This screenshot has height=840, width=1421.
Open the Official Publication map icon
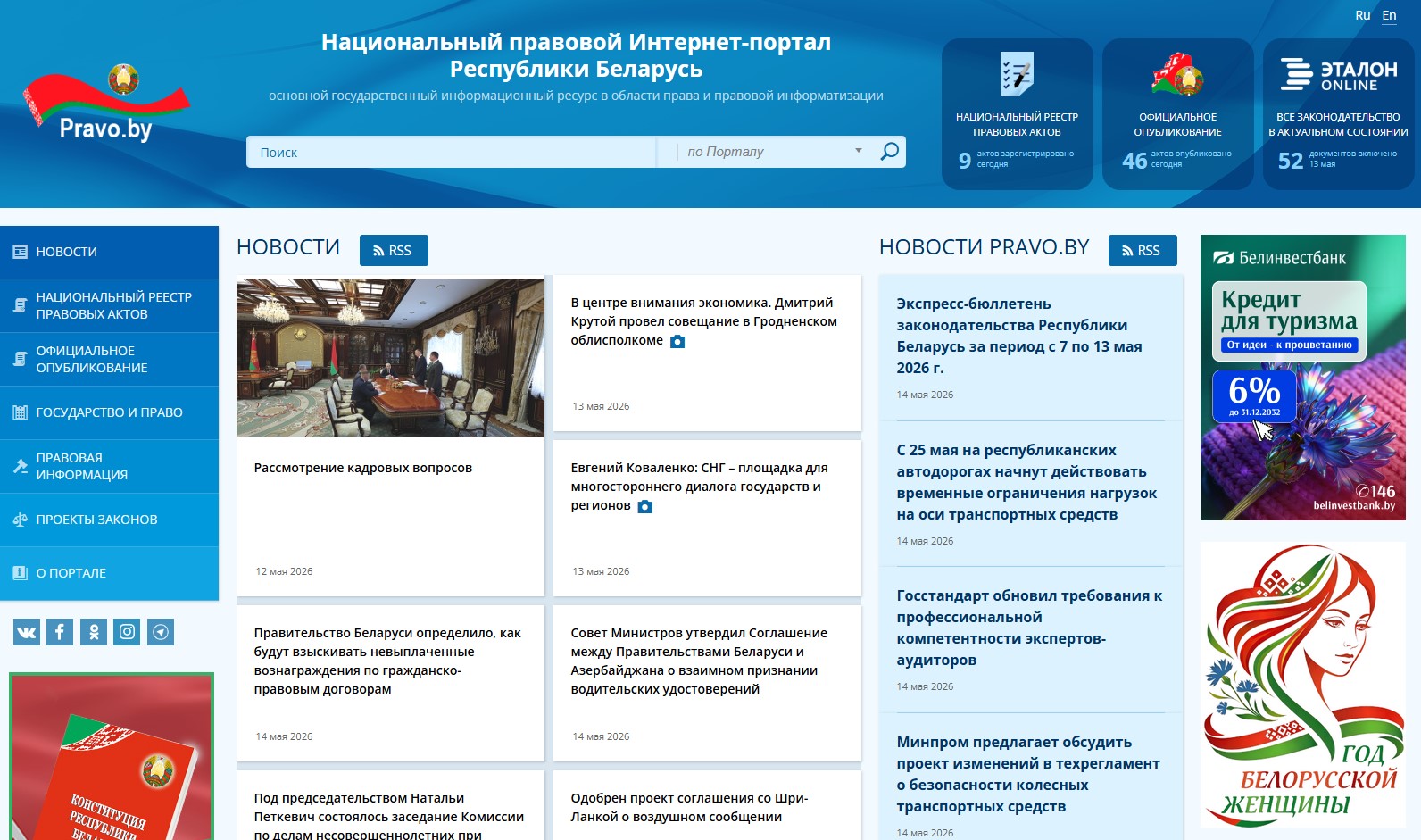1177,74
